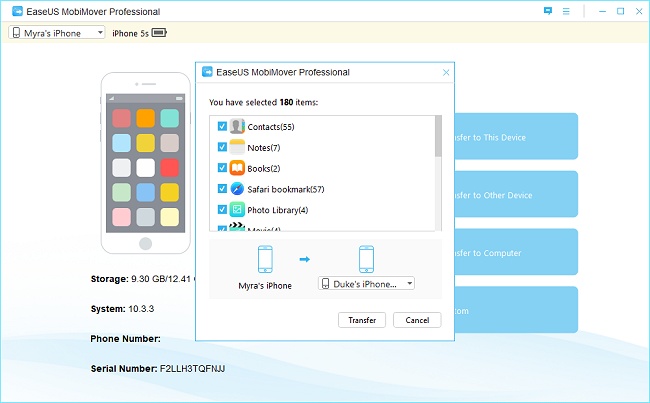Select Transfer to Computer tile
This screenshot has height=403, width=650.
pyautogui.click(x=516, y=252)
